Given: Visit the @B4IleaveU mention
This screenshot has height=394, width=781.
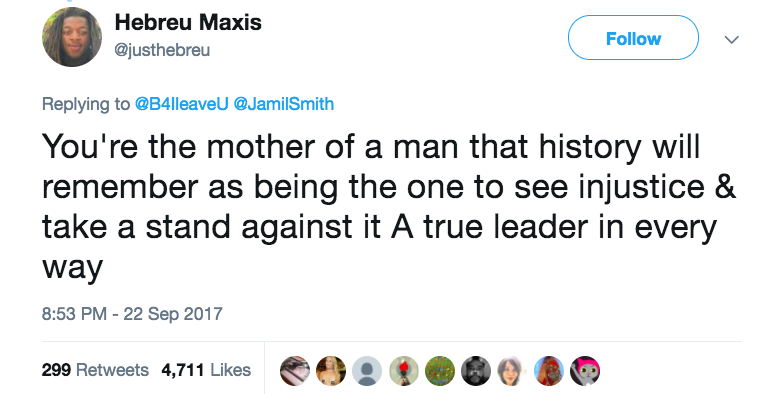Looking at the screenshot, I should click(x=181, y=104).
